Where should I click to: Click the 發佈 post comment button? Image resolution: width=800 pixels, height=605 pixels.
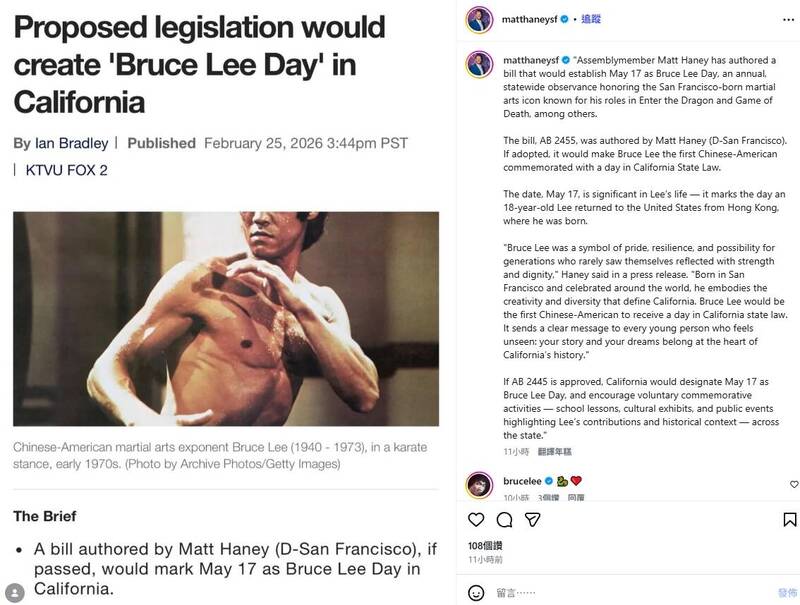[787, 592]
